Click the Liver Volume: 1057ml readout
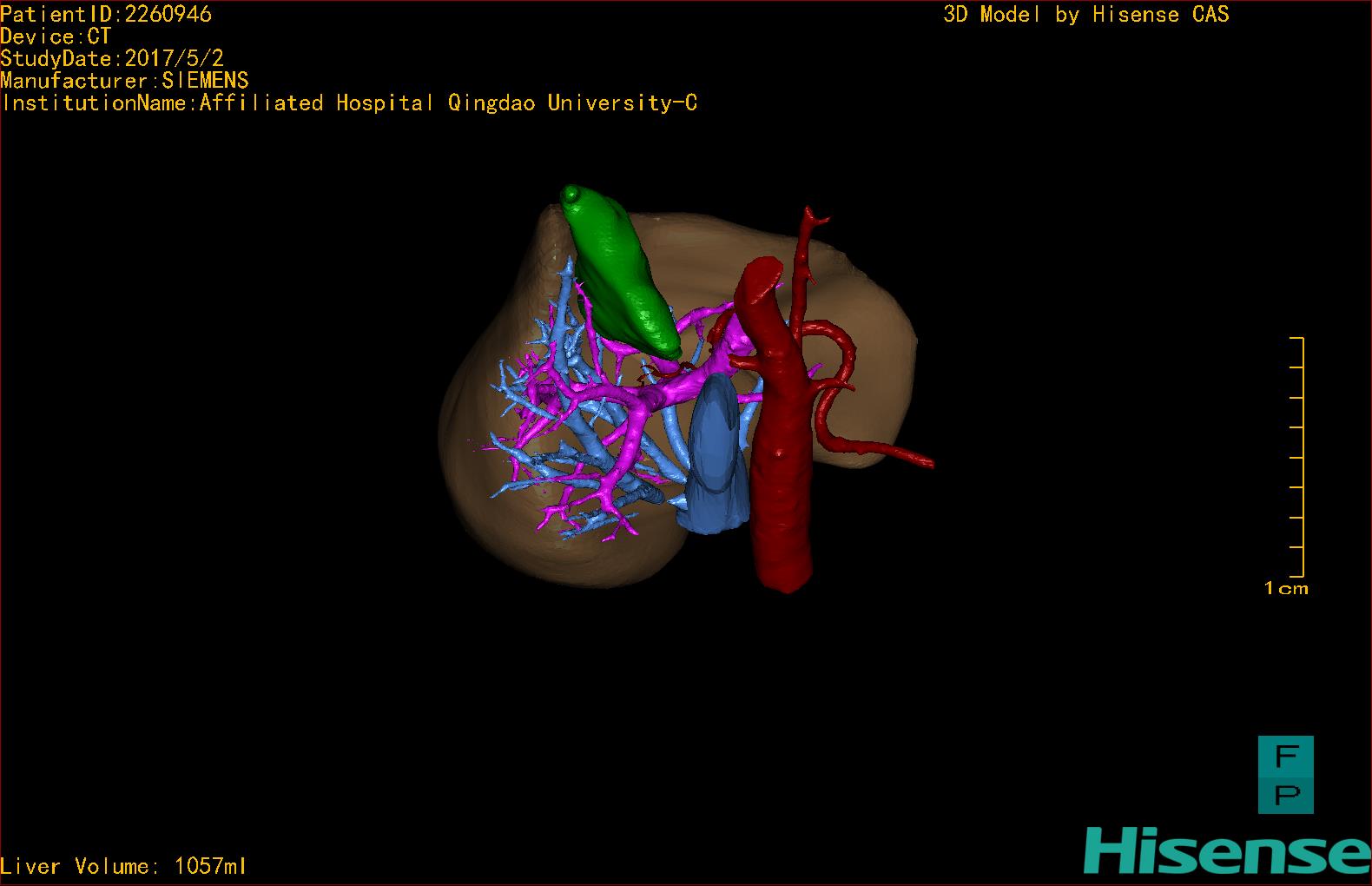This screenshot has width=1372, height=886. 123,866
